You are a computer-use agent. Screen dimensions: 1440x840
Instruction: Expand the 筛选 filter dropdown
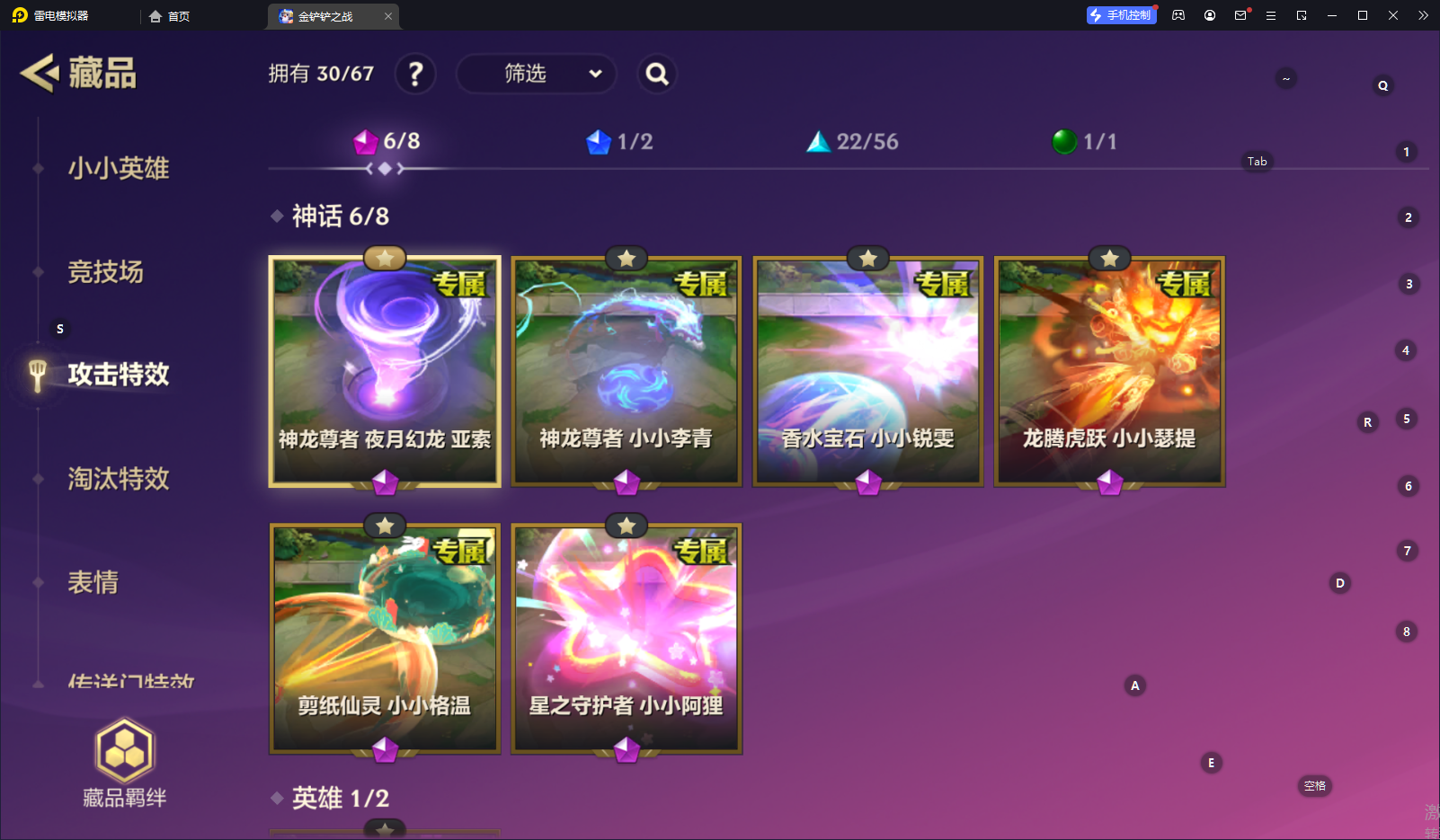(537, 74)
